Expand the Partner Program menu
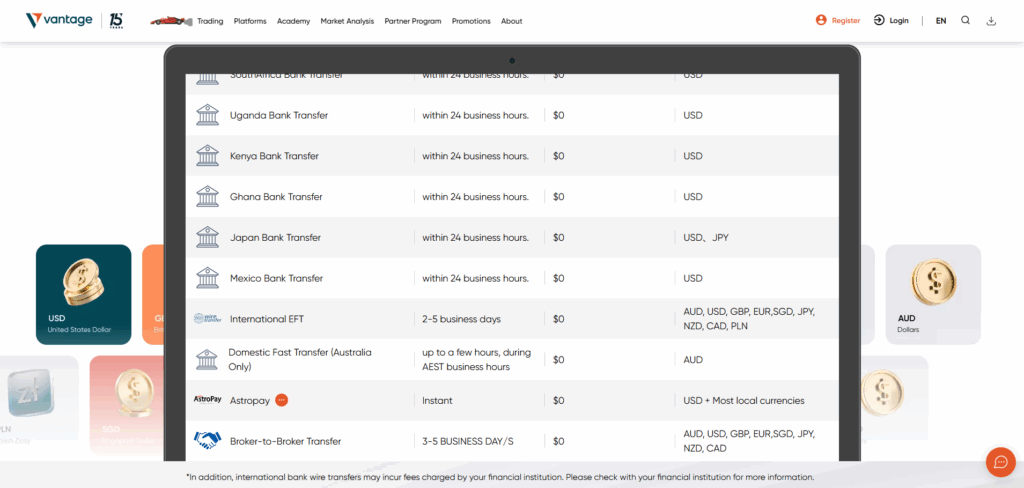This screenshot has height=488, width=1024. click(413, 21)
